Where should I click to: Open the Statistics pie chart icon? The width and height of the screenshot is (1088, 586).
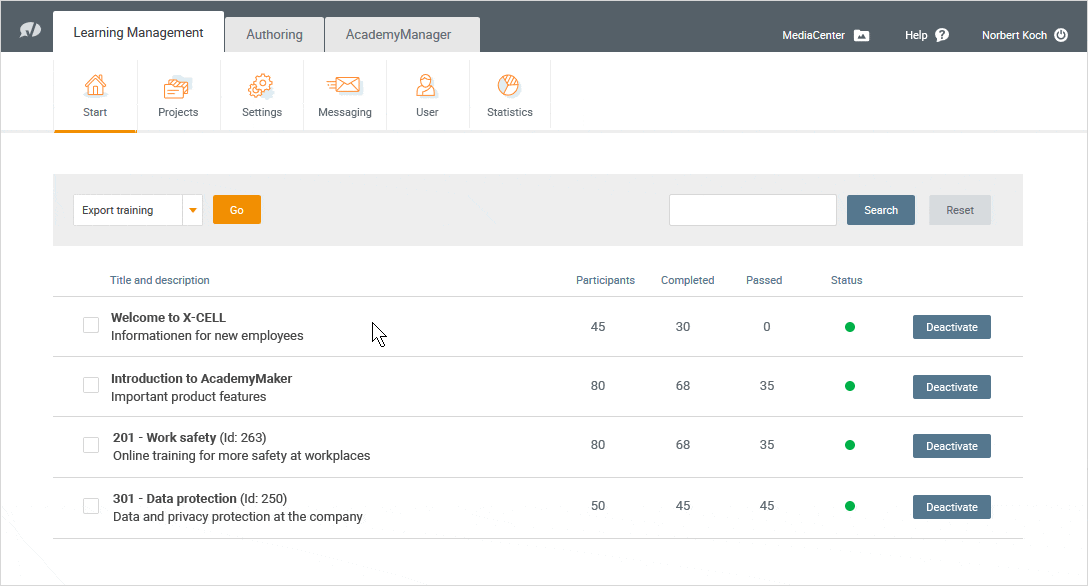click(x=509, y=86)
